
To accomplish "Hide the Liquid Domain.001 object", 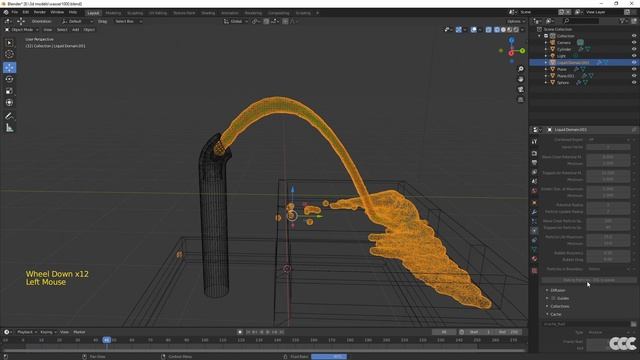I will 634,62.
